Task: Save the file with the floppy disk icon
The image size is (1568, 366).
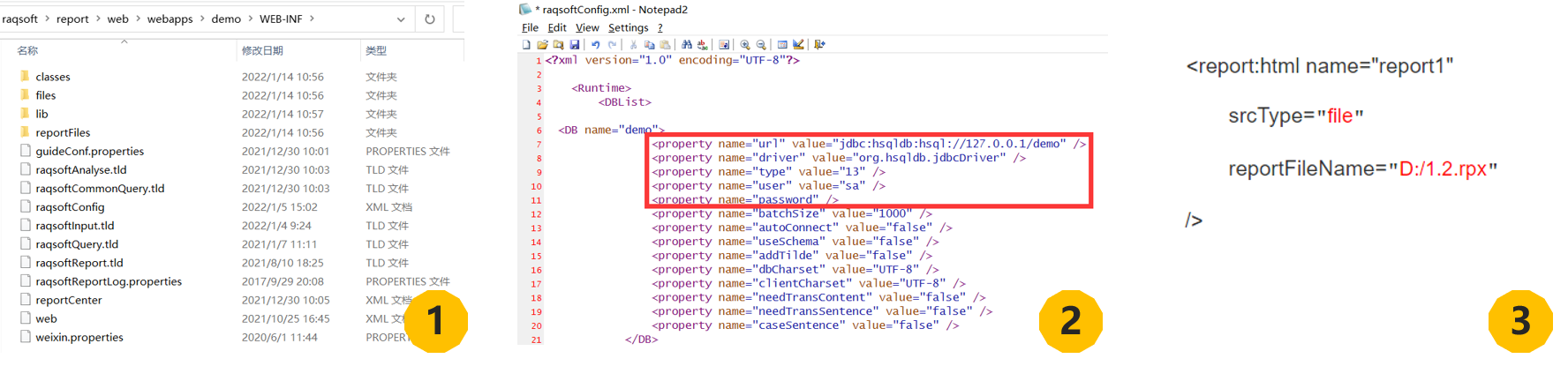Action: click(575, 44)
